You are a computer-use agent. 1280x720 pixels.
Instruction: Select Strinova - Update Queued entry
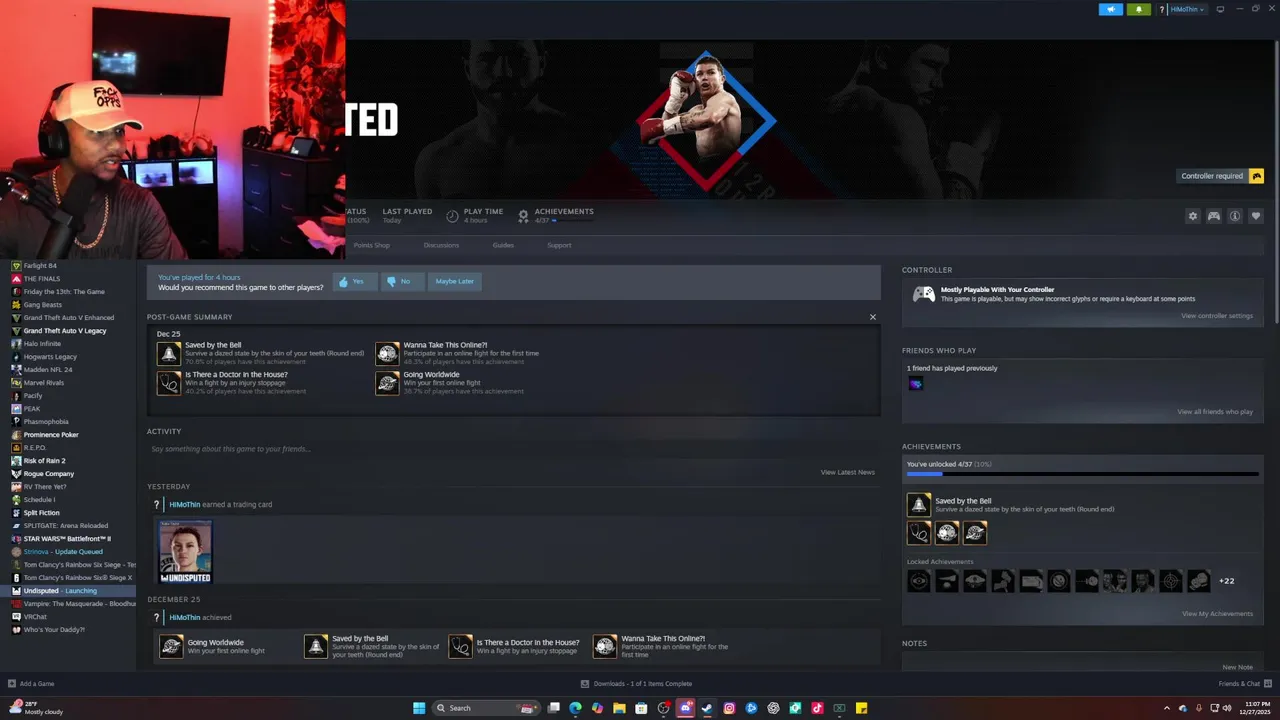coord(63,552)
